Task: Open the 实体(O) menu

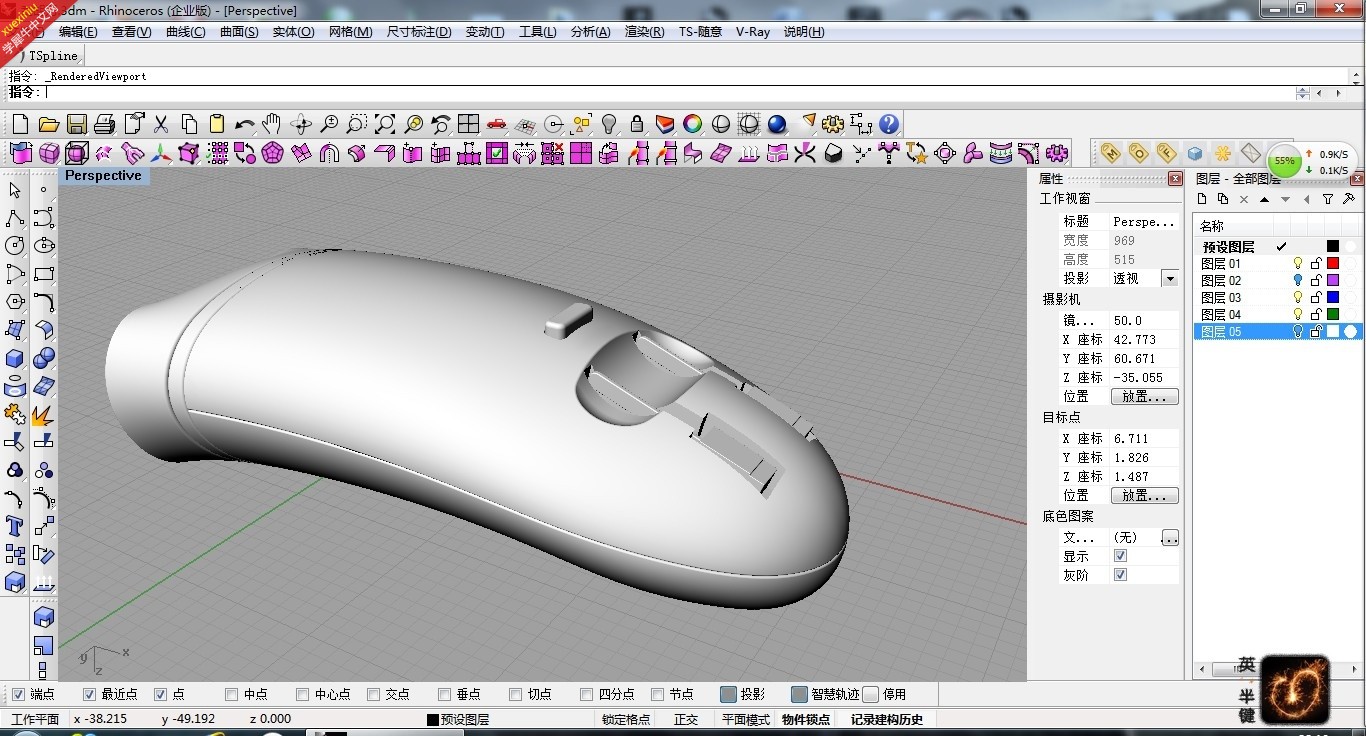Action: (x=293, y=32)
